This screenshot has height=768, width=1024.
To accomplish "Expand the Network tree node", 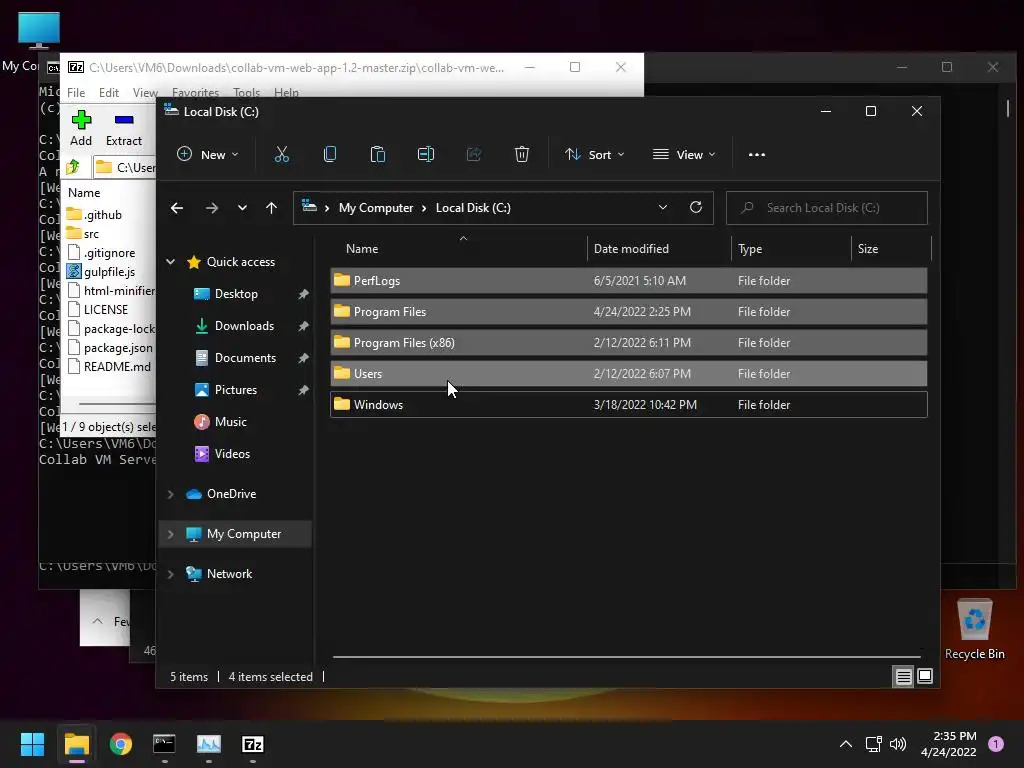I will (170, 574).
